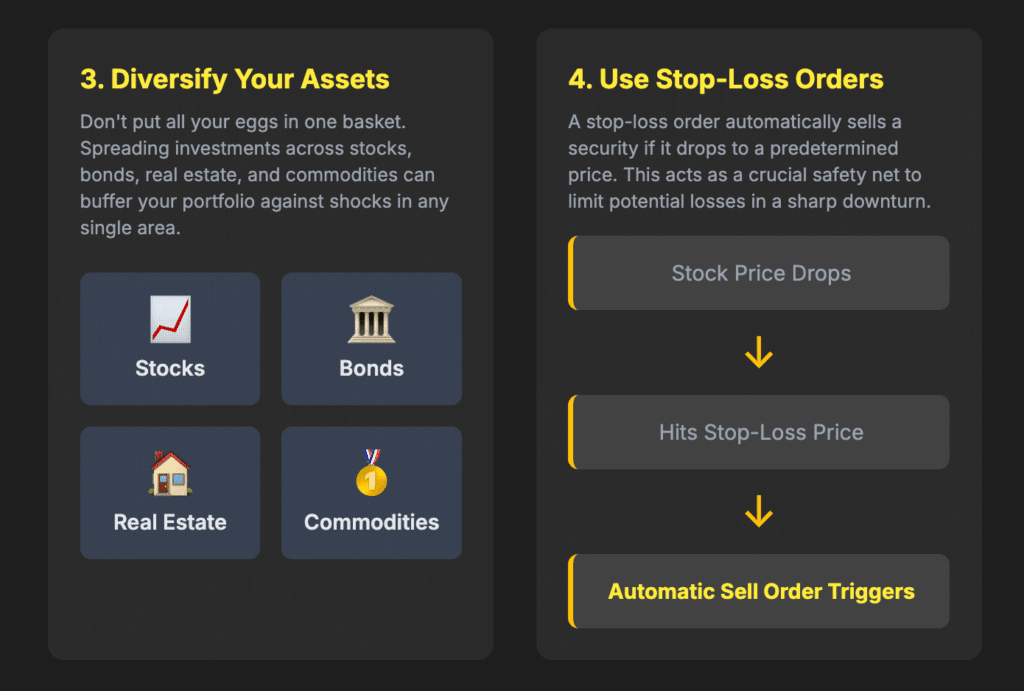
Task: Select the Bonds label text
Action: (371, 368)
